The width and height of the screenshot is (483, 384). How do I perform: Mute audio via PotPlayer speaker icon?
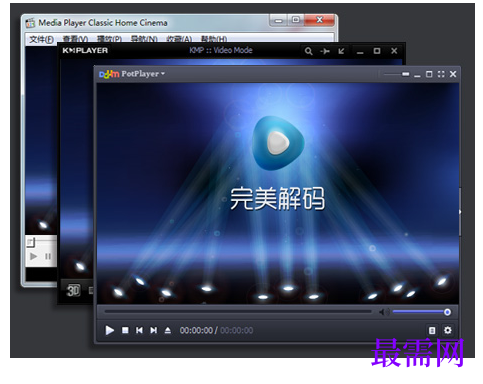coord(384,312)
